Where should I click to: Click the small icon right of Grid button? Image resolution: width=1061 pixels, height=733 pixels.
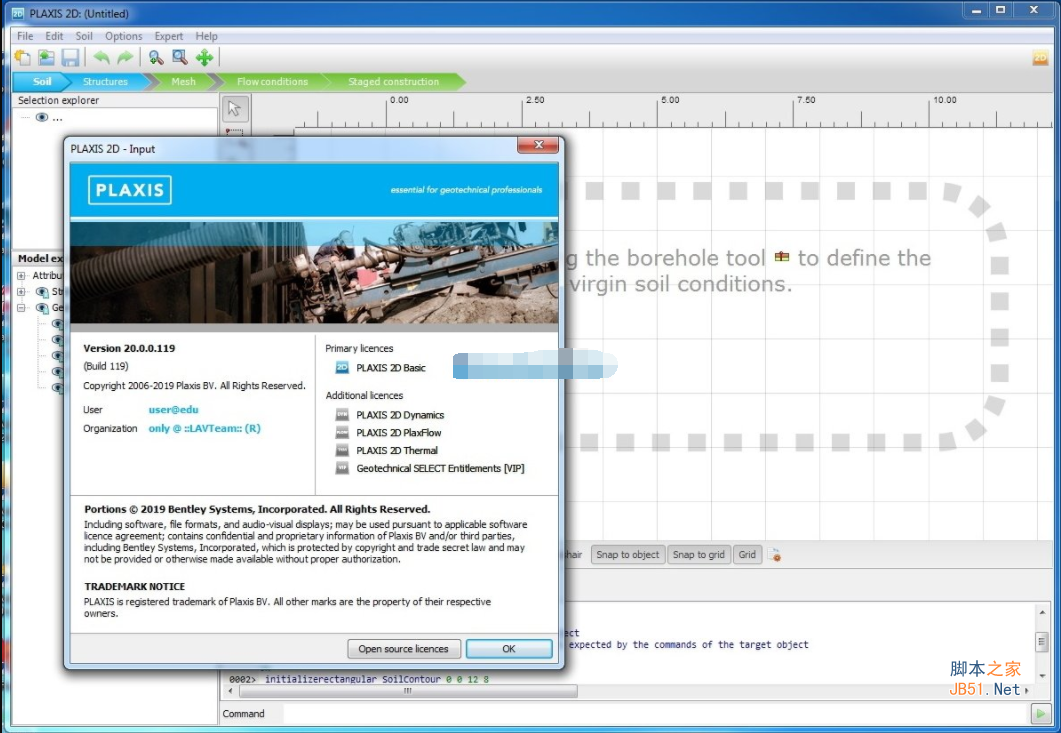(775, 555)
